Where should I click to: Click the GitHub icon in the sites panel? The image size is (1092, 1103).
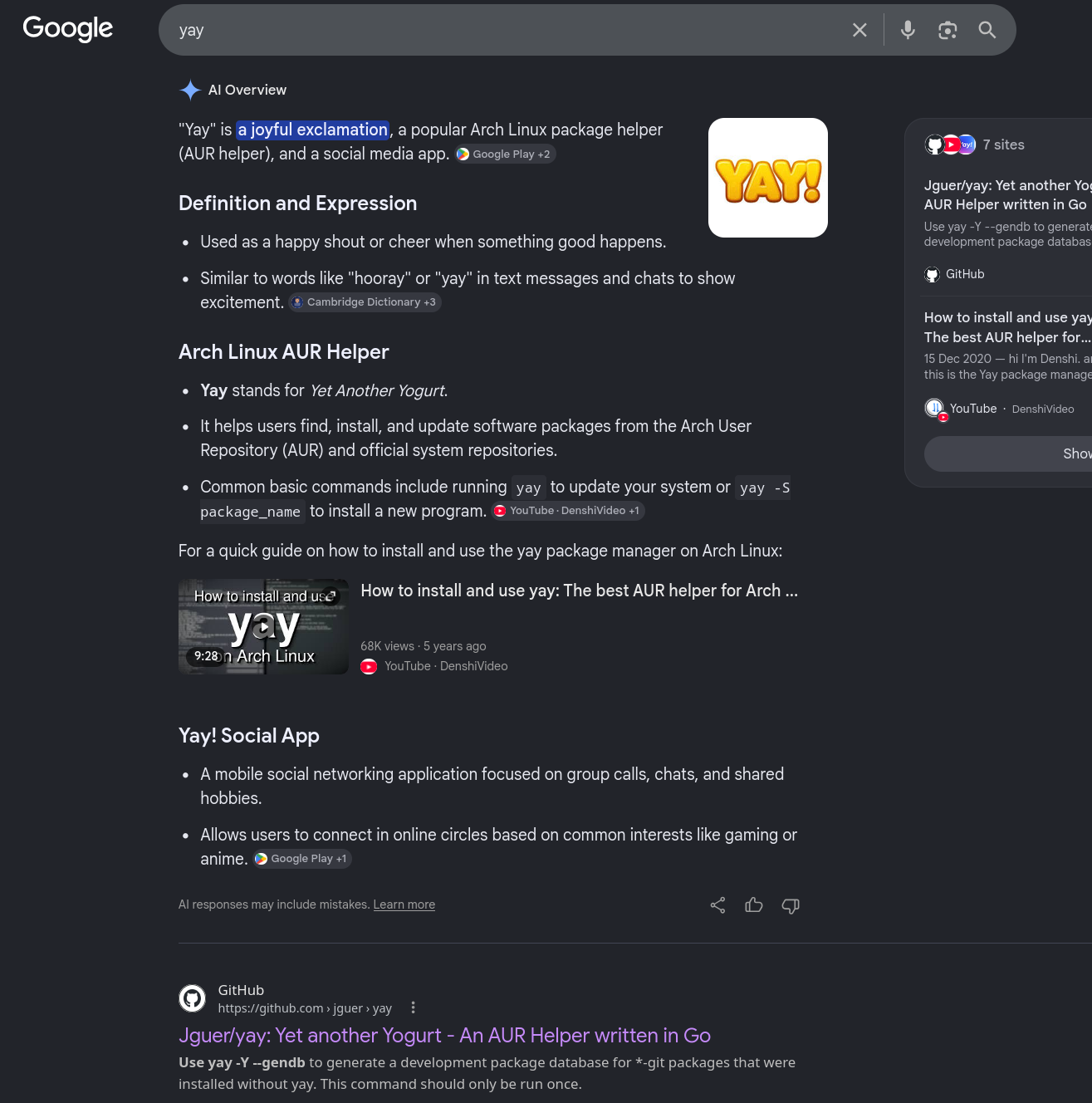(933, 274)
